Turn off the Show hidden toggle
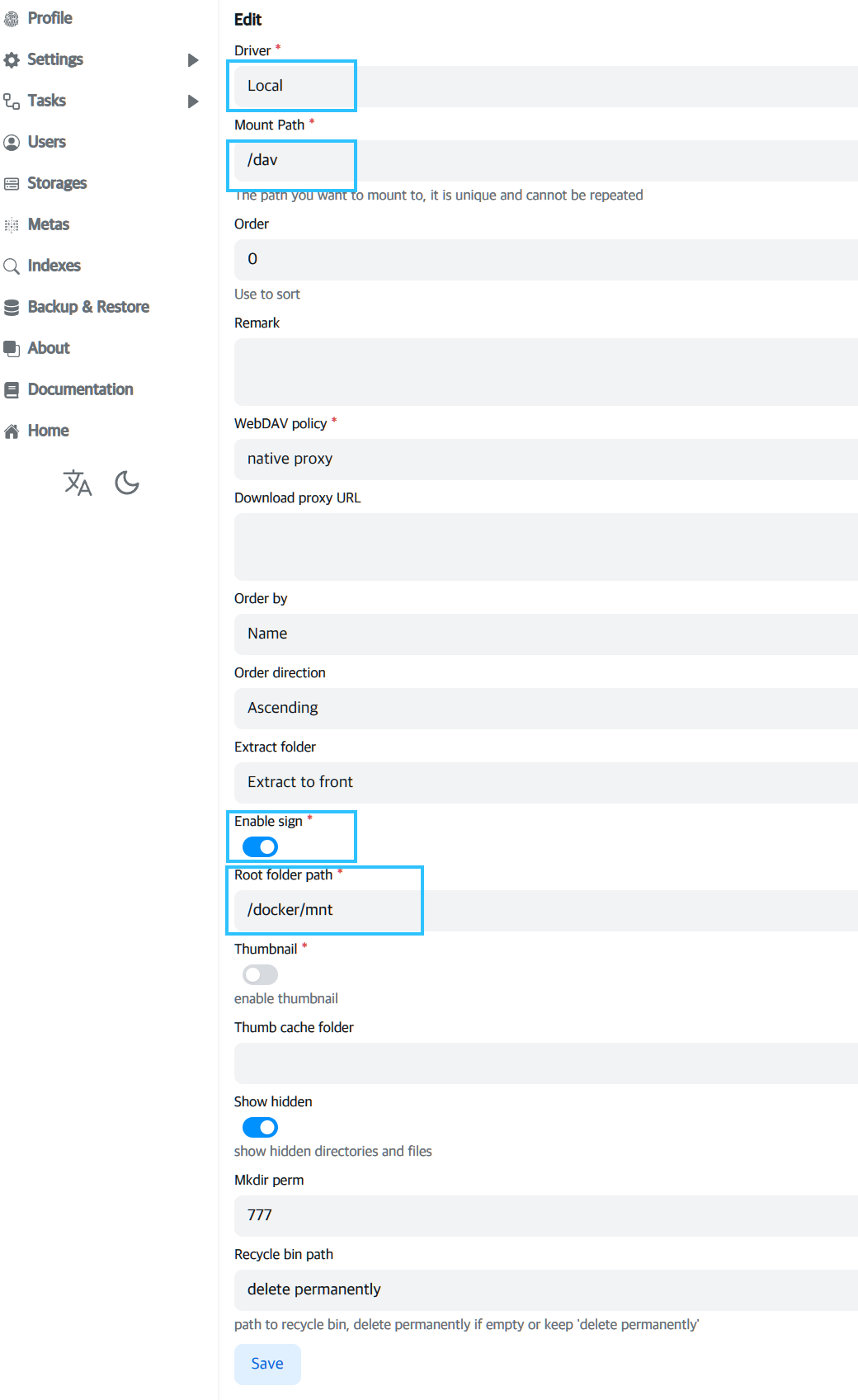This screenshot has height=1400, width=858. [x=260, y=1127]
